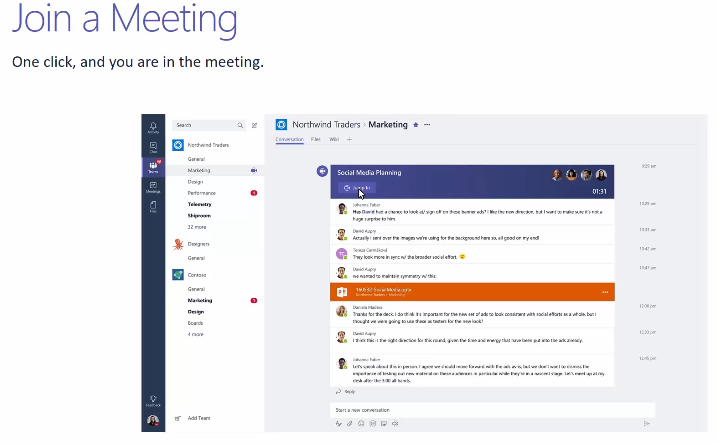Screen dimensions: 717x444
Task: Open the Chat icon in the sidebar
Action: [x=153, y=147]
